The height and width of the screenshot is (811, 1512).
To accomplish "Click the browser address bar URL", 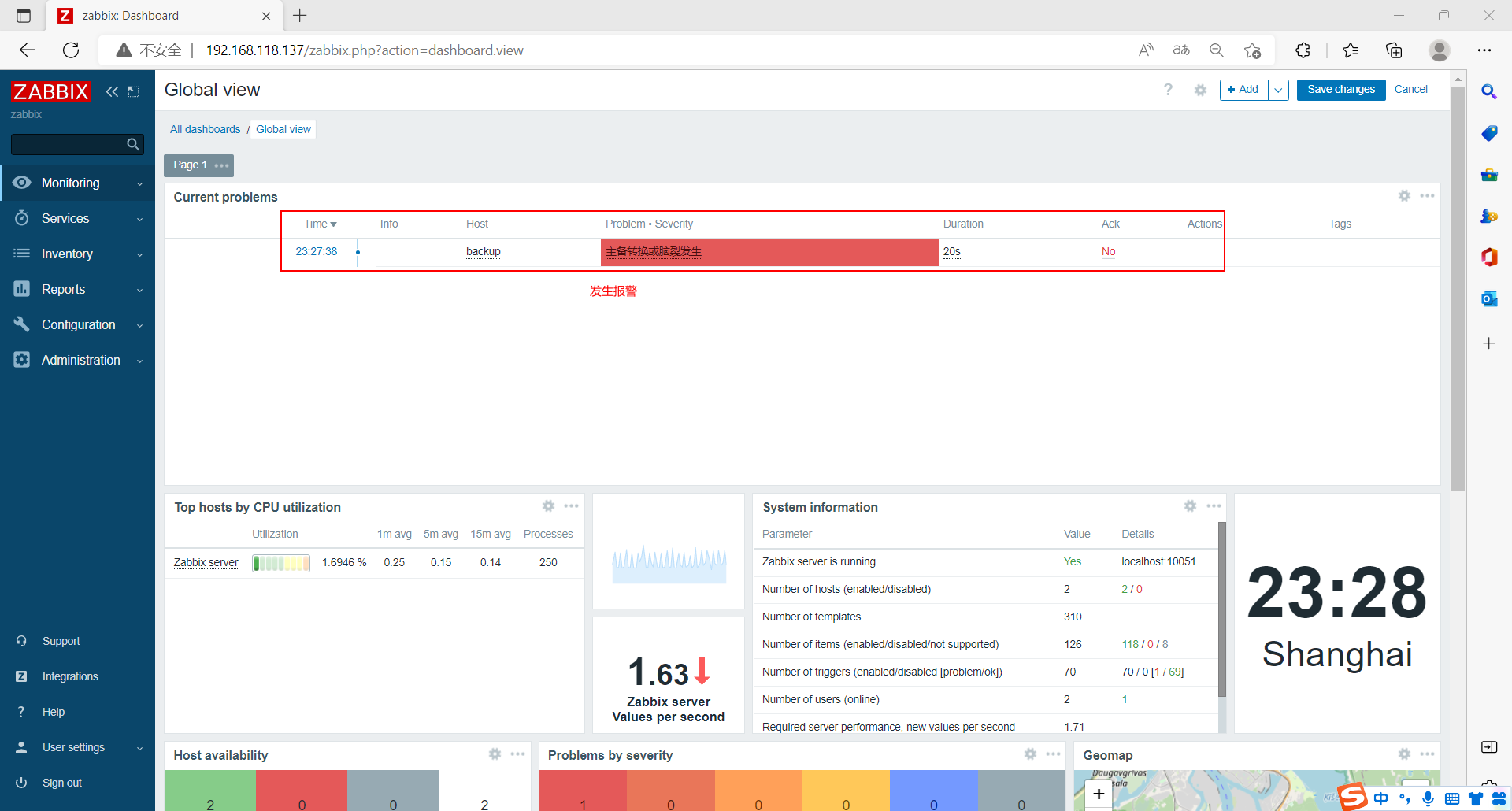I will click(365, 50).
